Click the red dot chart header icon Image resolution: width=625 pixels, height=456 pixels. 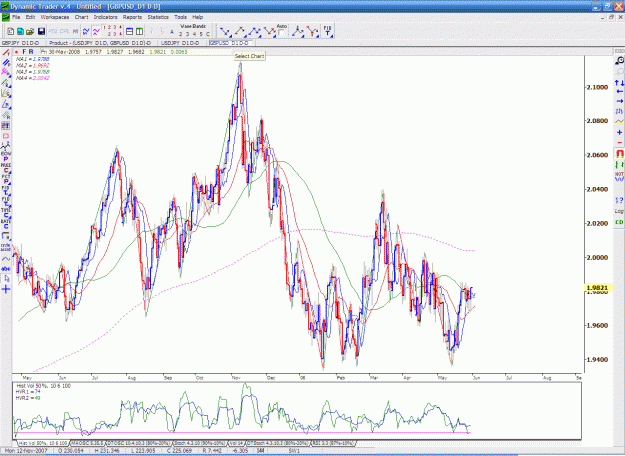click(16, 52)
